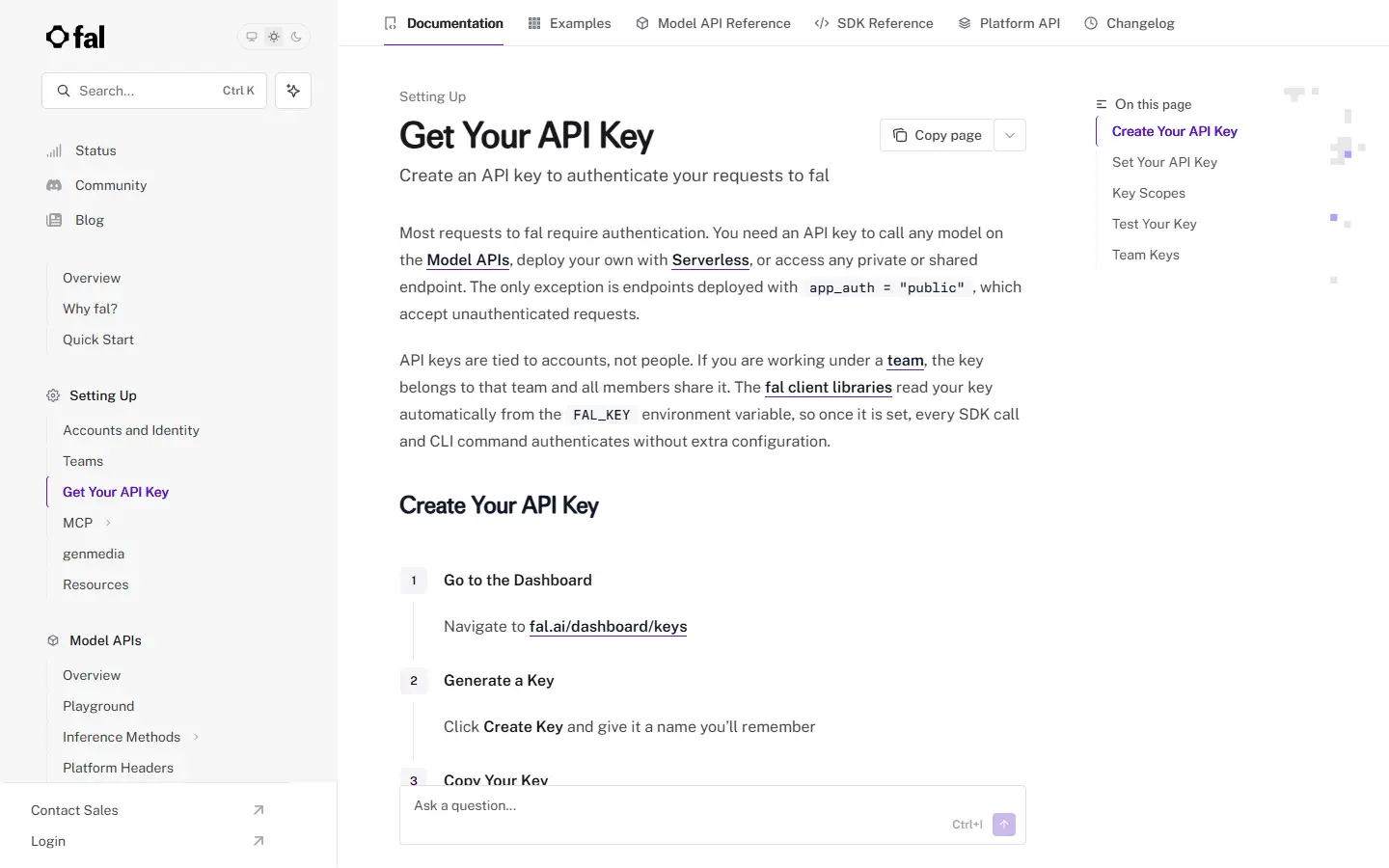The width and height of the screenshot is (1389, 868).
Task: Open Blog in sidebar
Action: click(90, 220)
